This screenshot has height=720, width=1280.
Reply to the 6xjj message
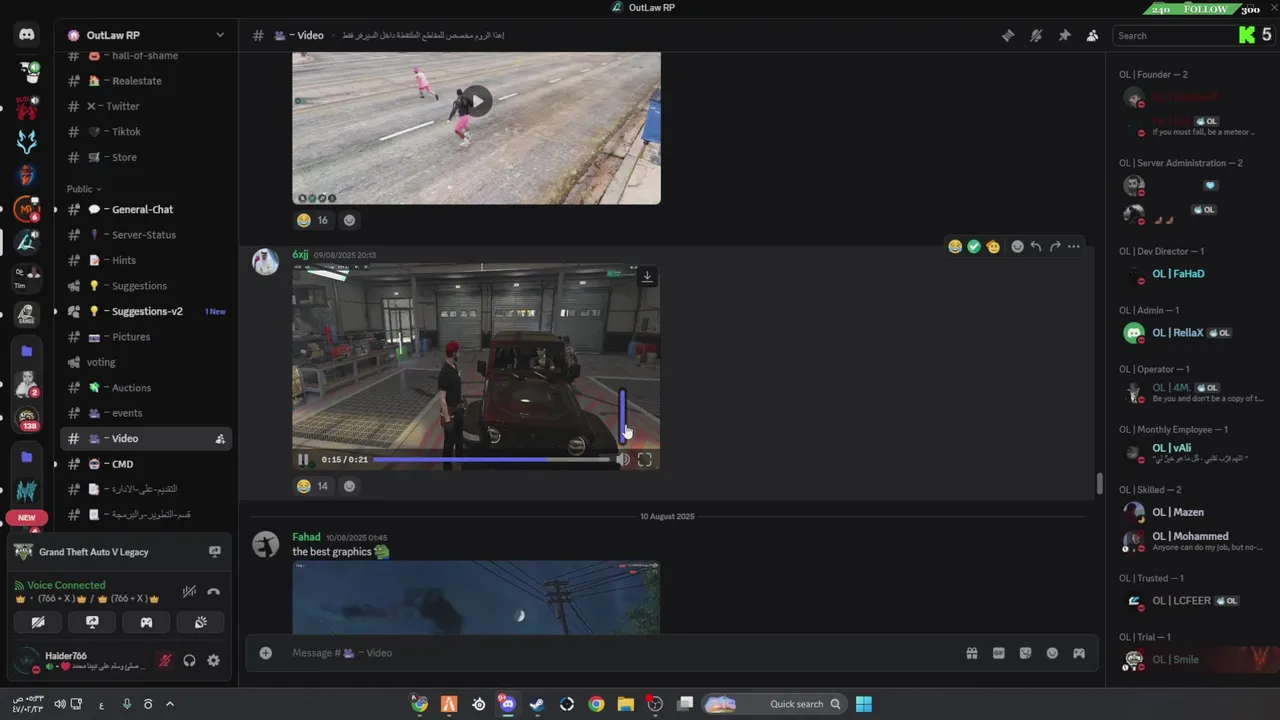coord(1036,246)
